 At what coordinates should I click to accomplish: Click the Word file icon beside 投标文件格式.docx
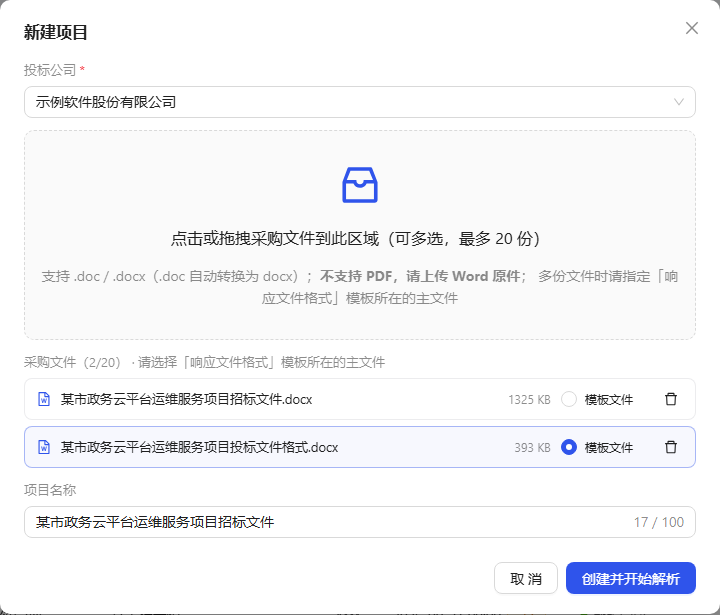pyautogui.click(x=44, y=447)
